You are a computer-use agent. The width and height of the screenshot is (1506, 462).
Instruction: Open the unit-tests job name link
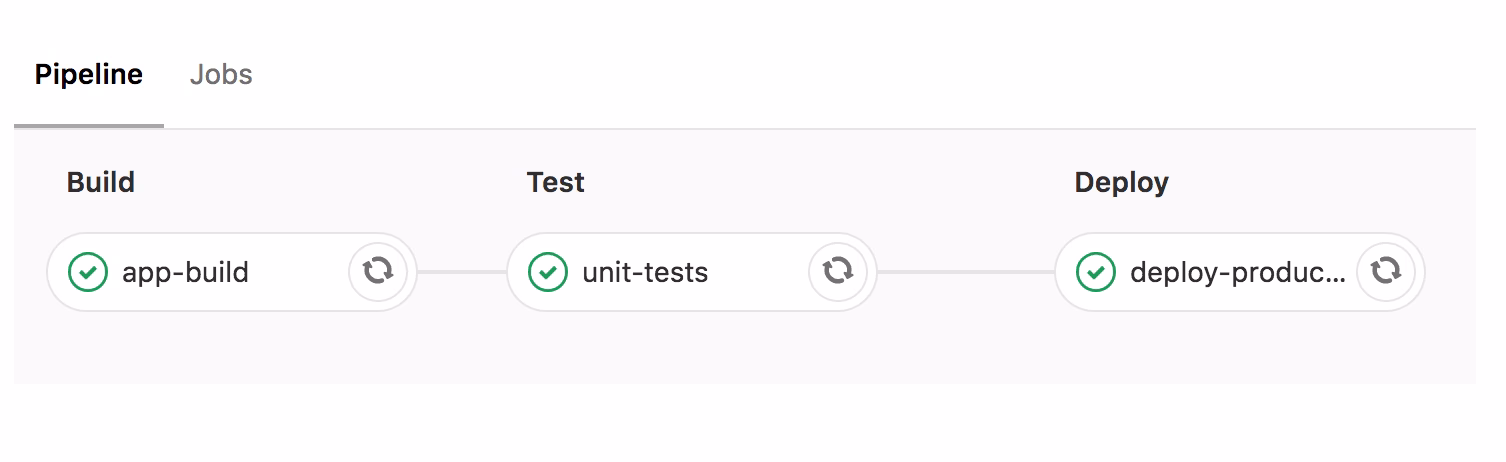tap(645, 272)
